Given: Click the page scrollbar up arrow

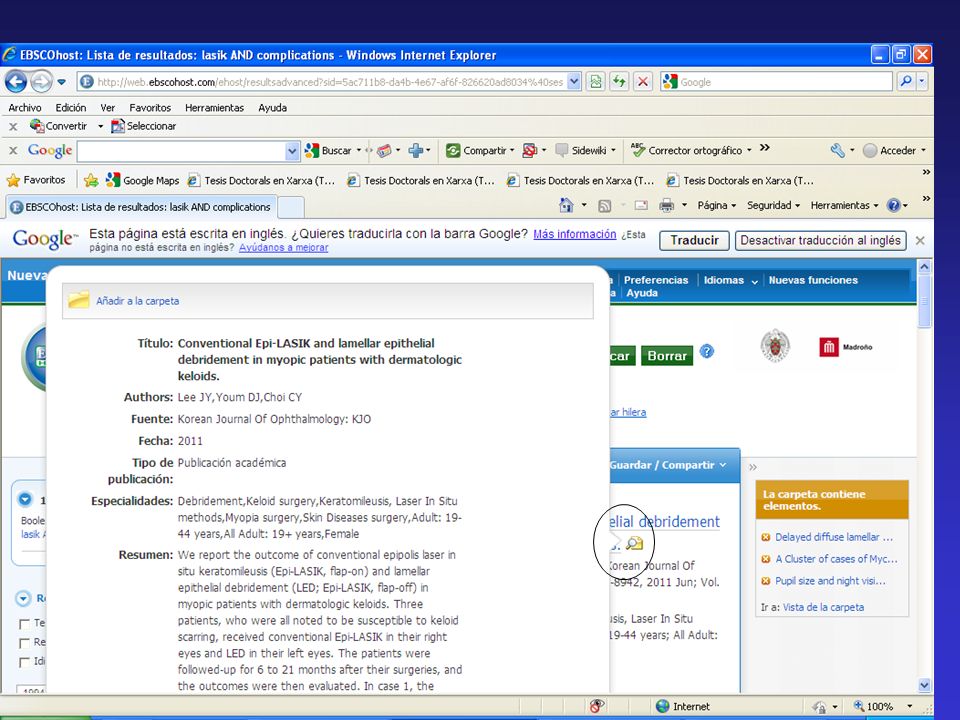Looking at the screenshot, I should pyautogui.click(x=924, y=267).
